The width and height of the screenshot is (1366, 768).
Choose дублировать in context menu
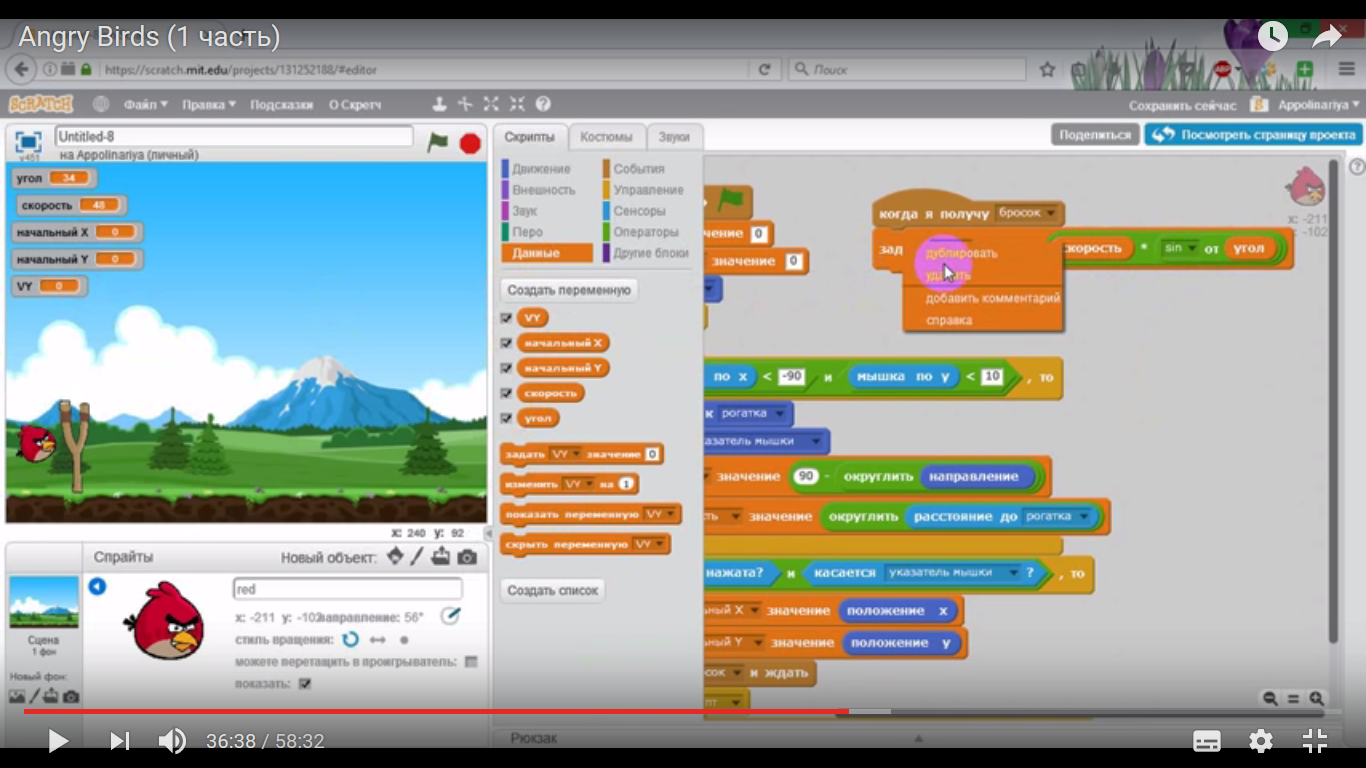[961, 253]
